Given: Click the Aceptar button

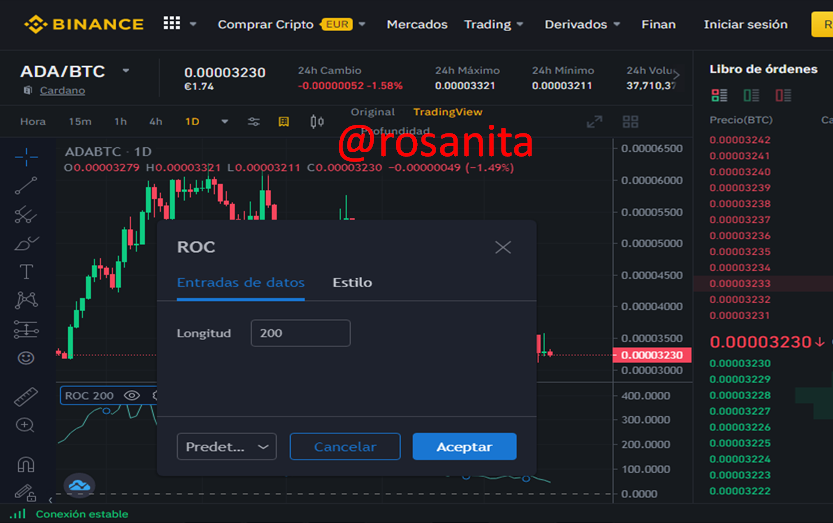Looking at the screenshot, I should [464, 446].
